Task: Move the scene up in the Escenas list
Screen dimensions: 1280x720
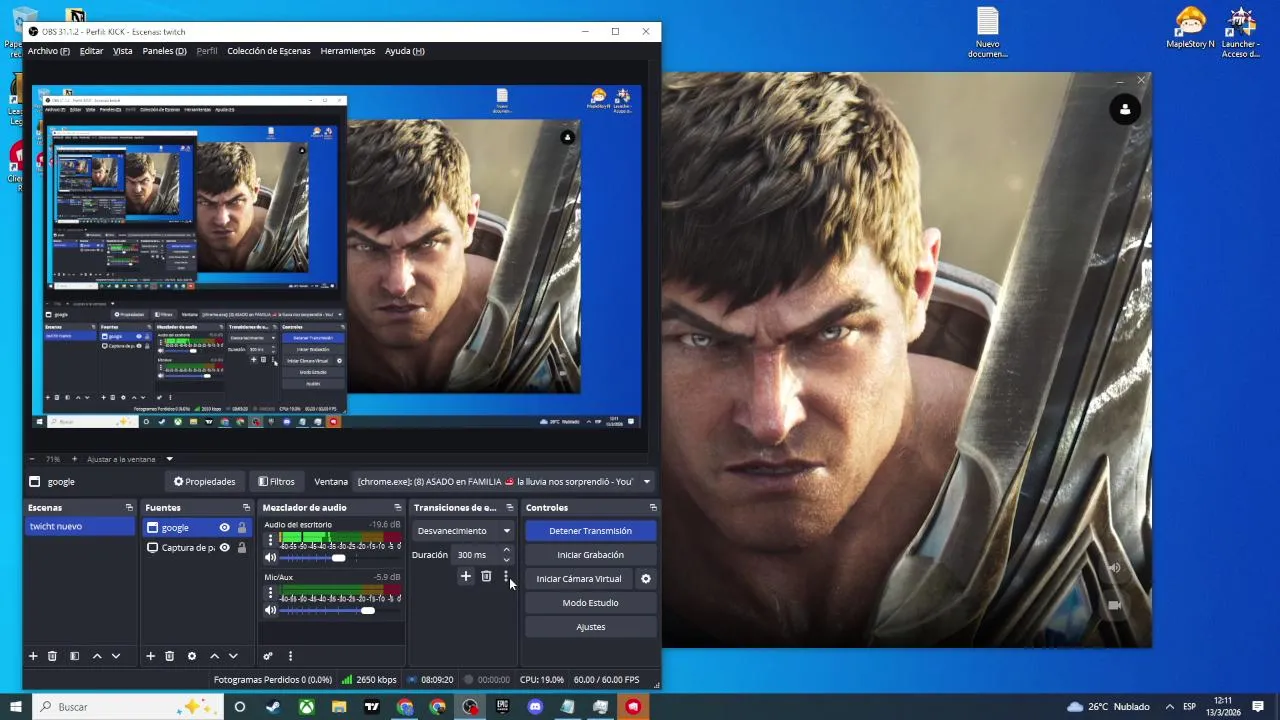Action: [97, 656]
